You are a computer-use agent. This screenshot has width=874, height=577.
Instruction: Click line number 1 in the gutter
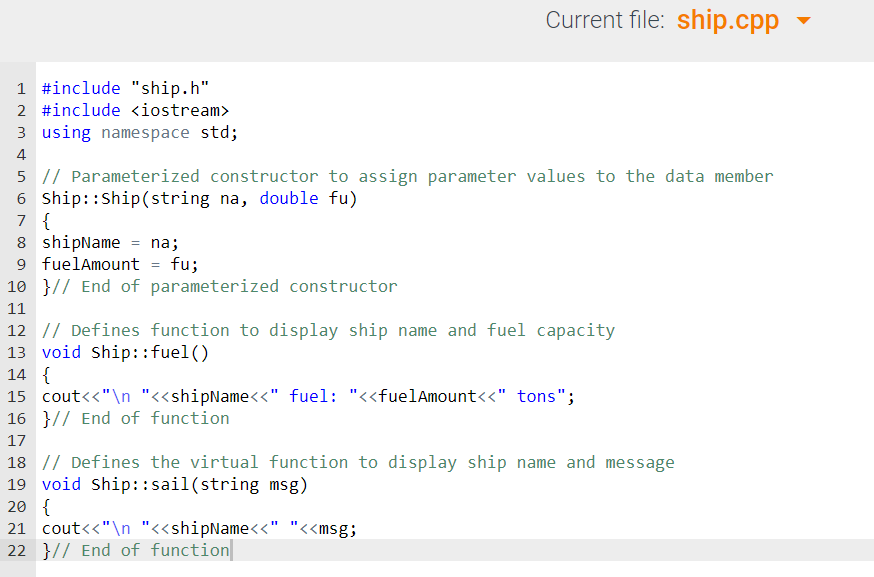coord(21,88)
